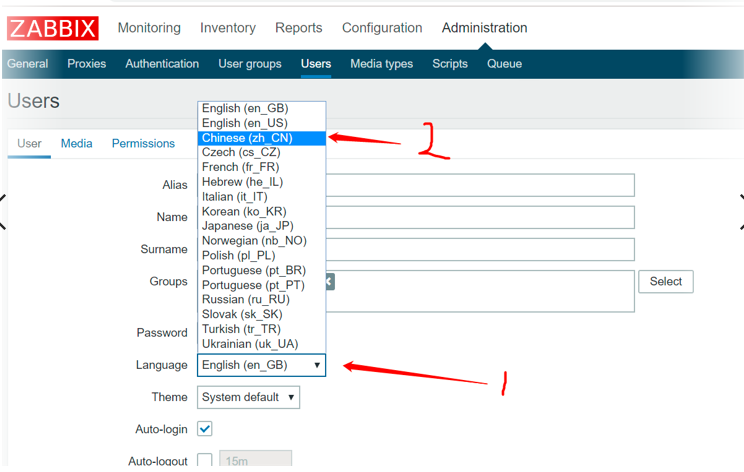Select Turkish (tr_TR) in language list

click(x=261, y=329)
